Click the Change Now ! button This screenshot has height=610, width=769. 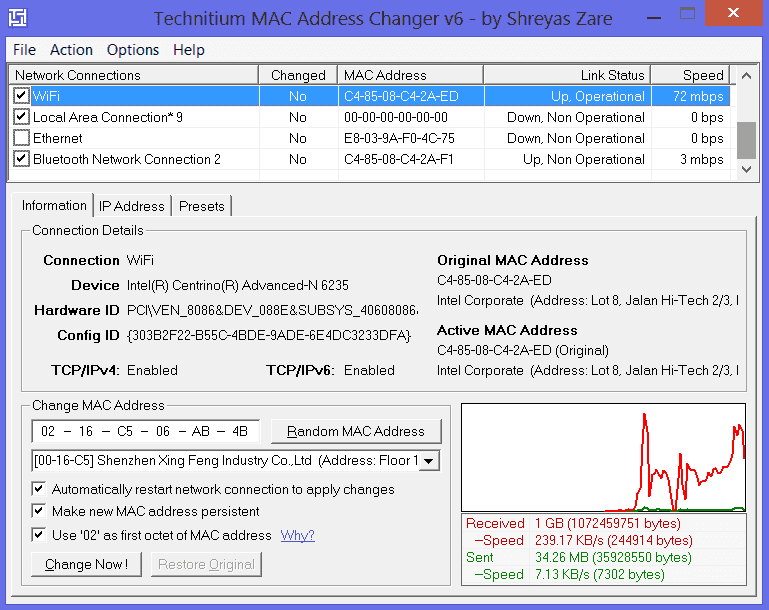click(86, 564)
